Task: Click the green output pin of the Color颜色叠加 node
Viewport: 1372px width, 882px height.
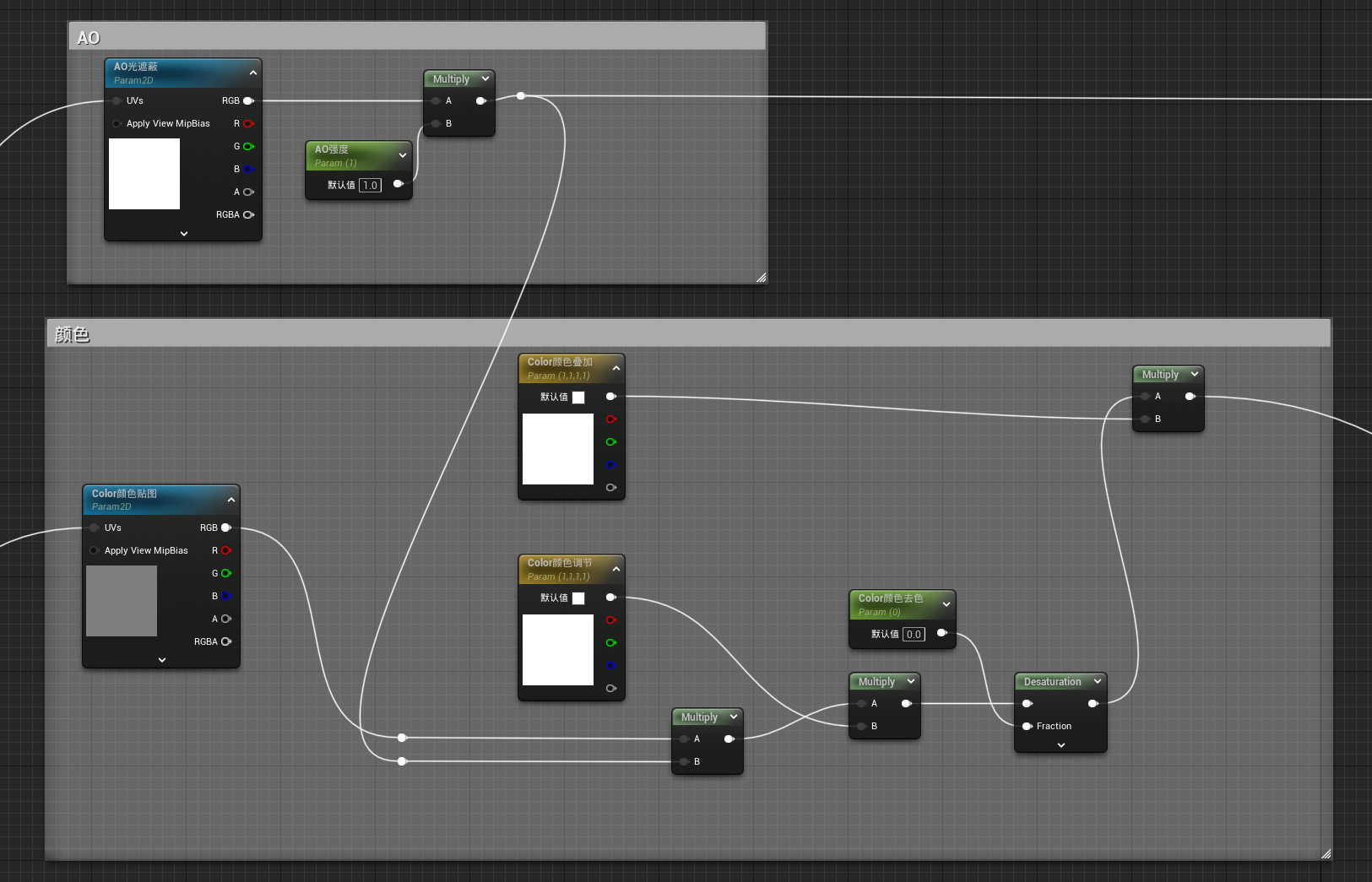Action: (611, 441)
